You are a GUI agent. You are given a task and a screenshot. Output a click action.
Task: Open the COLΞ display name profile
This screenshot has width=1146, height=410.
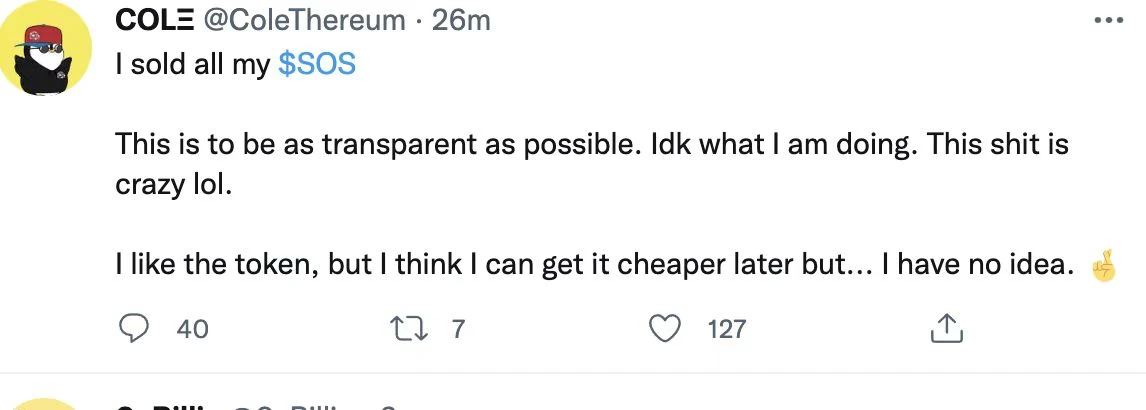(x=153, y=20)
